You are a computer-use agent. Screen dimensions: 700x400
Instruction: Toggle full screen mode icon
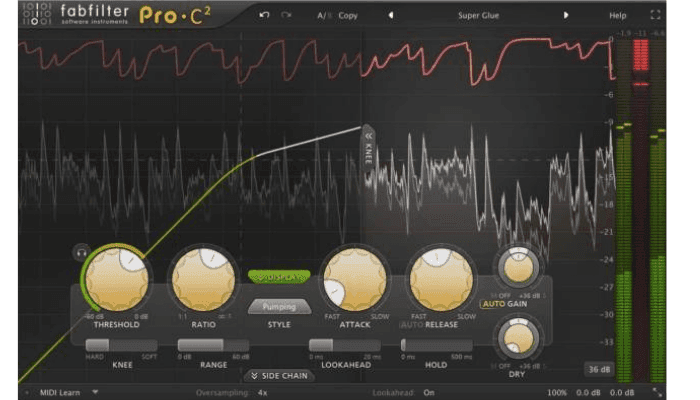coord(655,15)
